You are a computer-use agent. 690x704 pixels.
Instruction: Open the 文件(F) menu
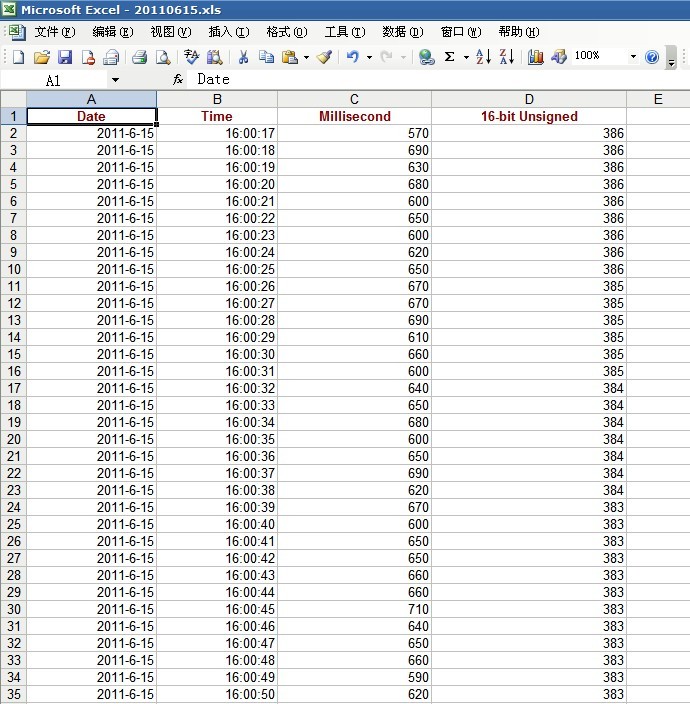point(55,32)
